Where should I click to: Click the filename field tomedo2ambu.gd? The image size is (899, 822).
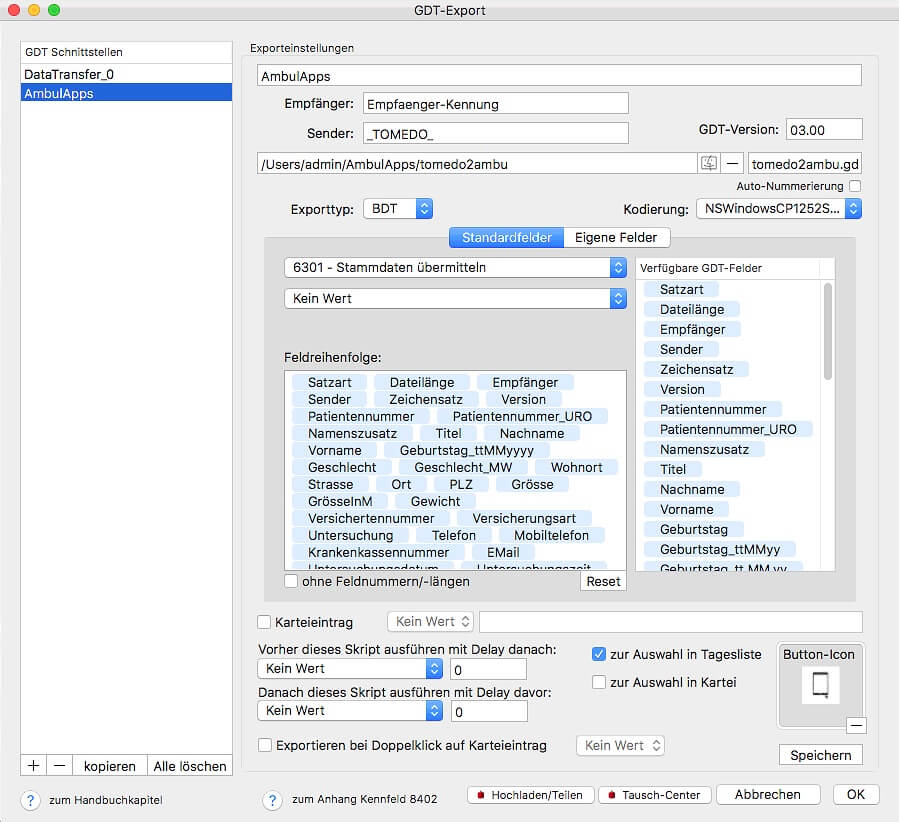pyautogui.click(x=805, y=164)
